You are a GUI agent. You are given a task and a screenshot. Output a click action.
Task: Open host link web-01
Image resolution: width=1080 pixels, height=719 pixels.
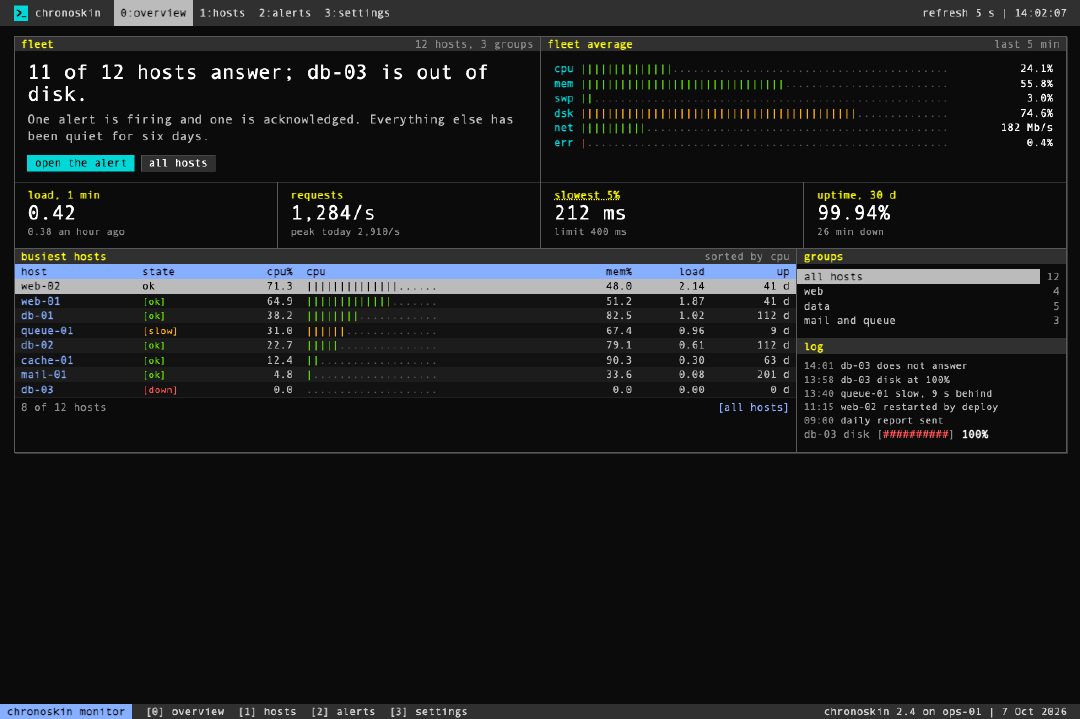(41, 302)
